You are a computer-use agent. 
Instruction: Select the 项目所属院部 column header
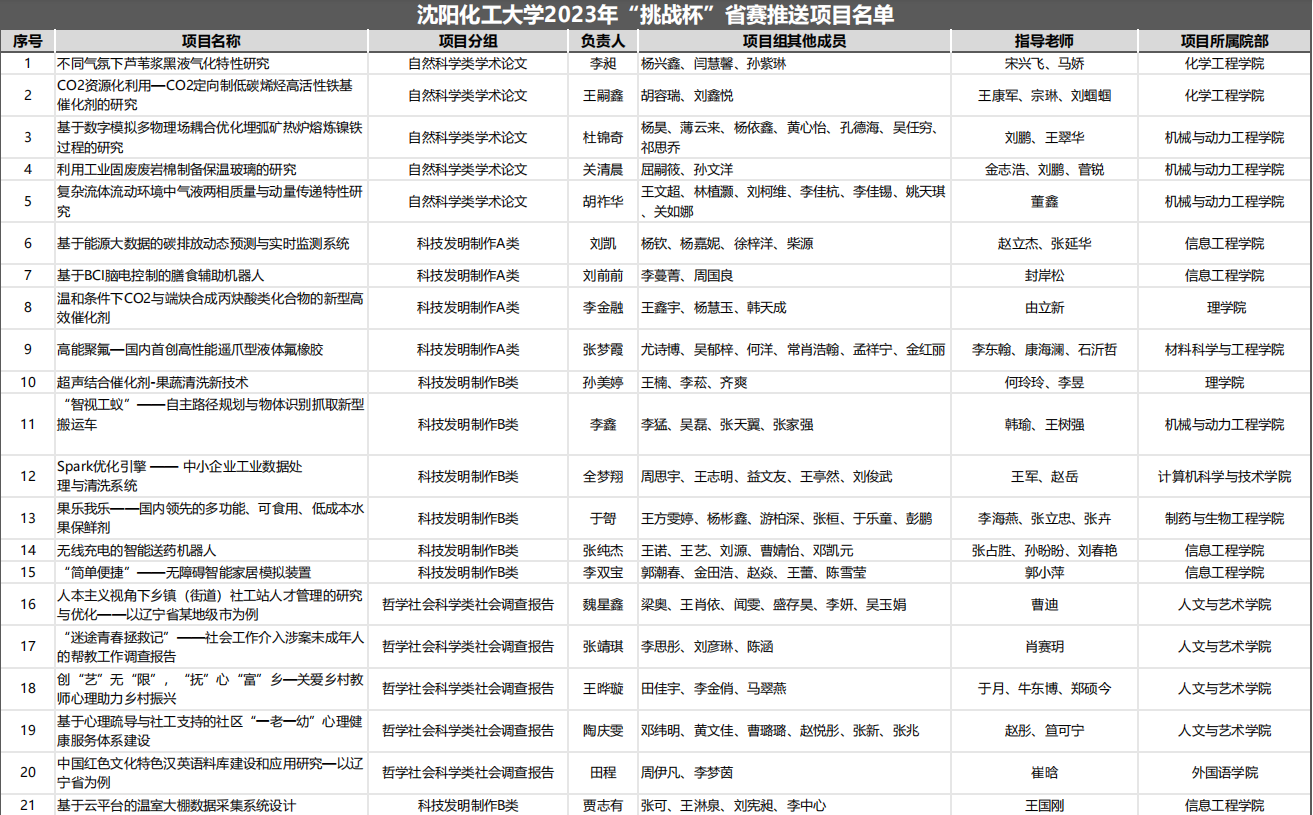(1224, 41)
